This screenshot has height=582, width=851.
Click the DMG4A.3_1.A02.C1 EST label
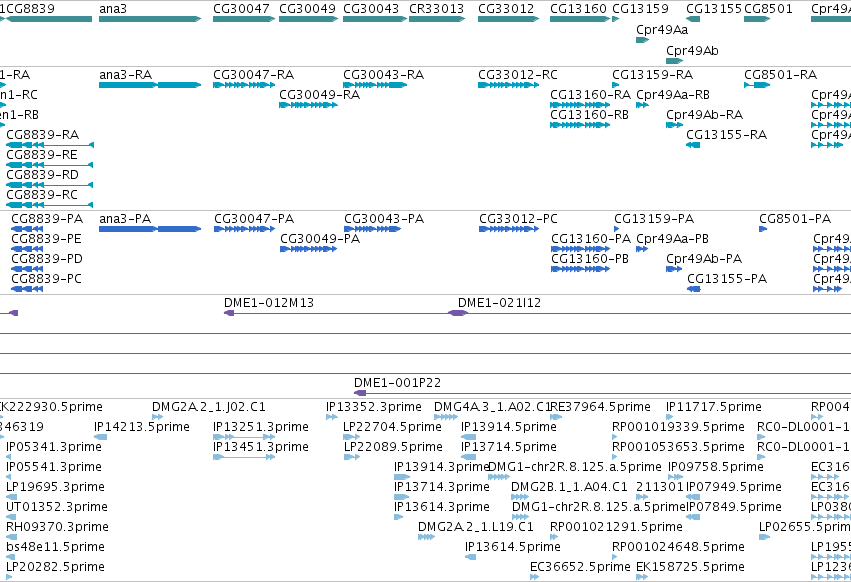(492, 407)
